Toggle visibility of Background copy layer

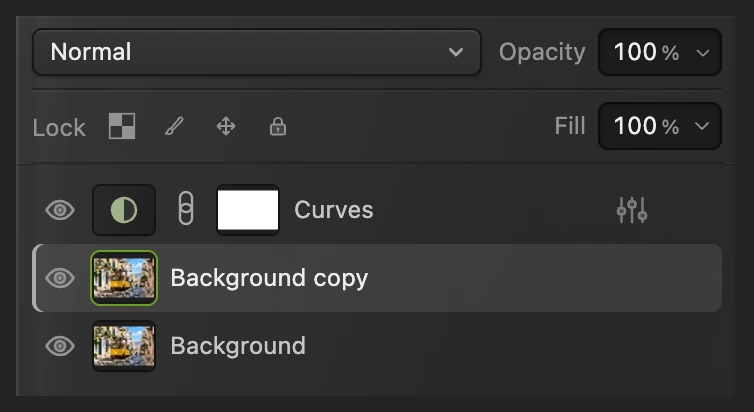(60, 278)
